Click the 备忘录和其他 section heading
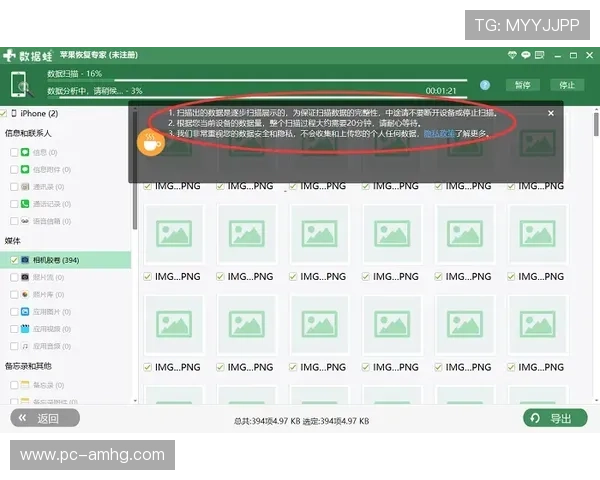600x480 pixels. pos(28,366)
